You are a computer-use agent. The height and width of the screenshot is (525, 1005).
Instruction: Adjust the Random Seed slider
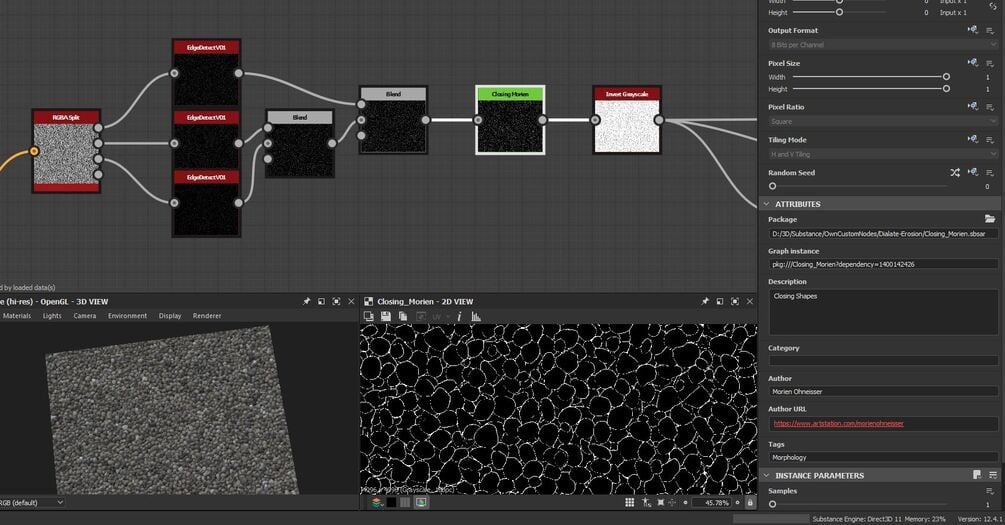pos(859,186)
